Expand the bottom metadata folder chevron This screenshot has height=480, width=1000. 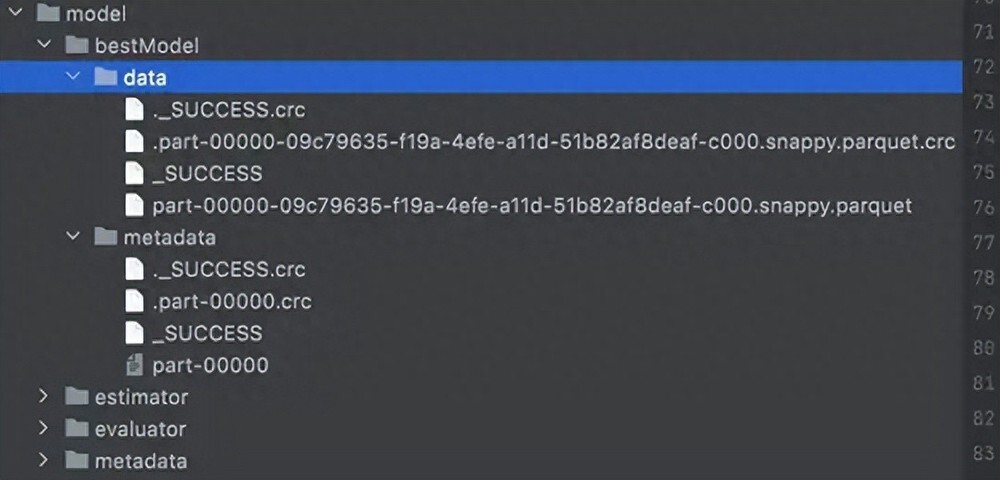[43, 460]
